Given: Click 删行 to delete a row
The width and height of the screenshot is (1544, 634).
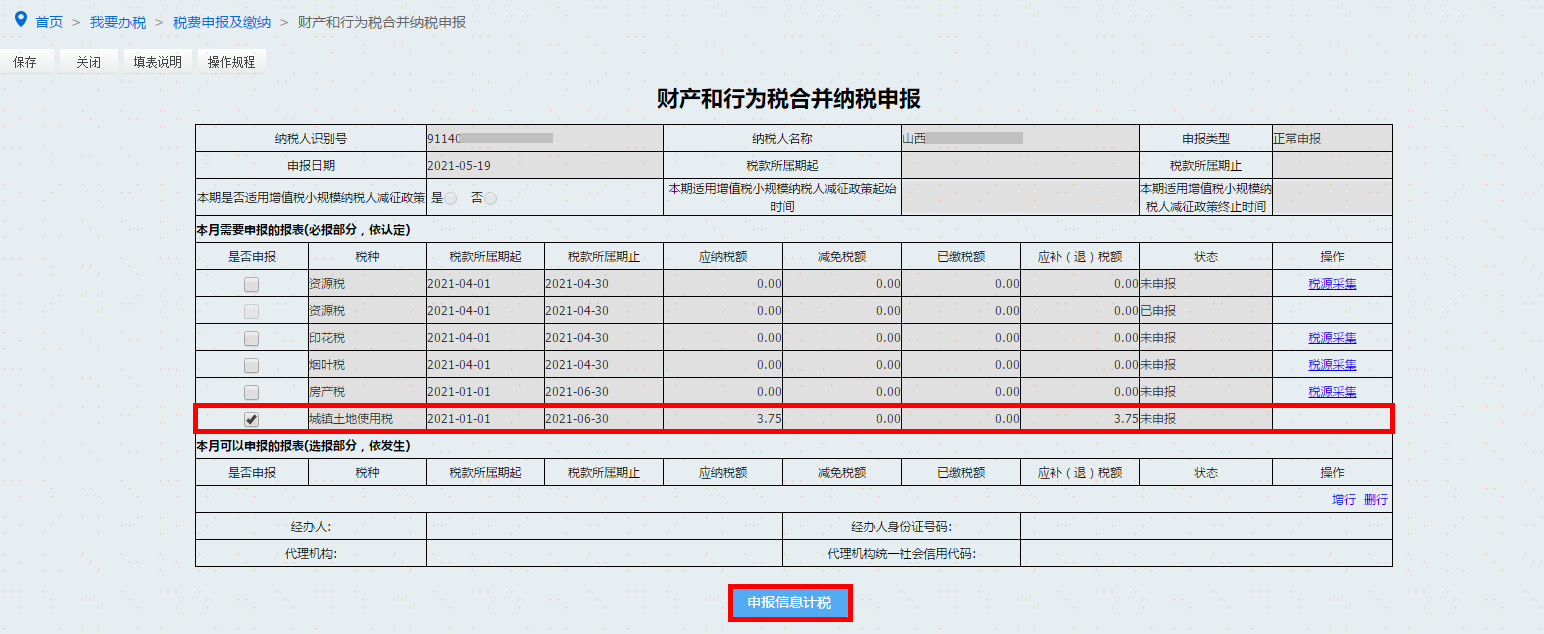Looking at the screenshot, I should [1376, 499].
